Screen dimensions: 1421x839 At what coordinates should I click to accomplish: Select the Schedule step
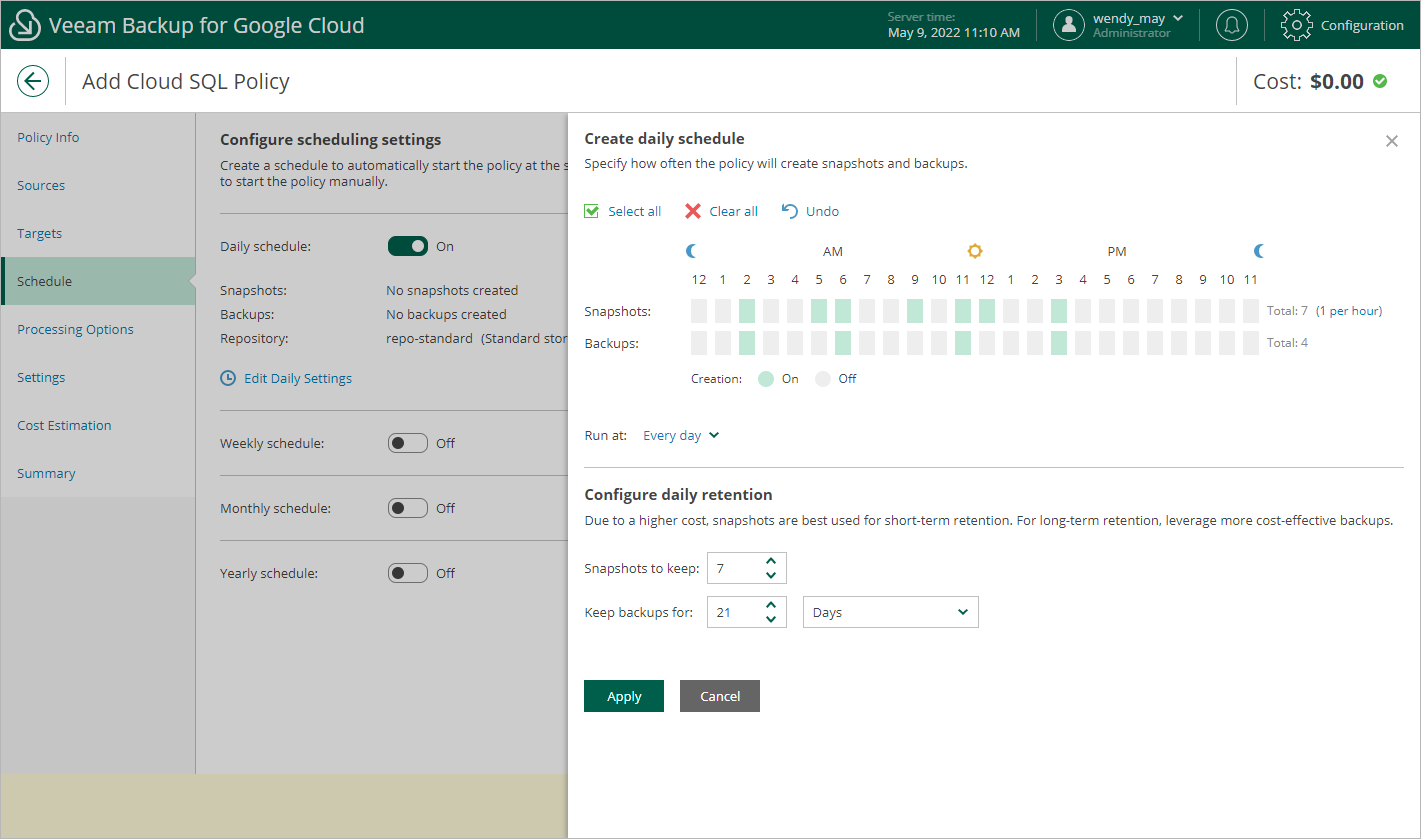point(98,281)
